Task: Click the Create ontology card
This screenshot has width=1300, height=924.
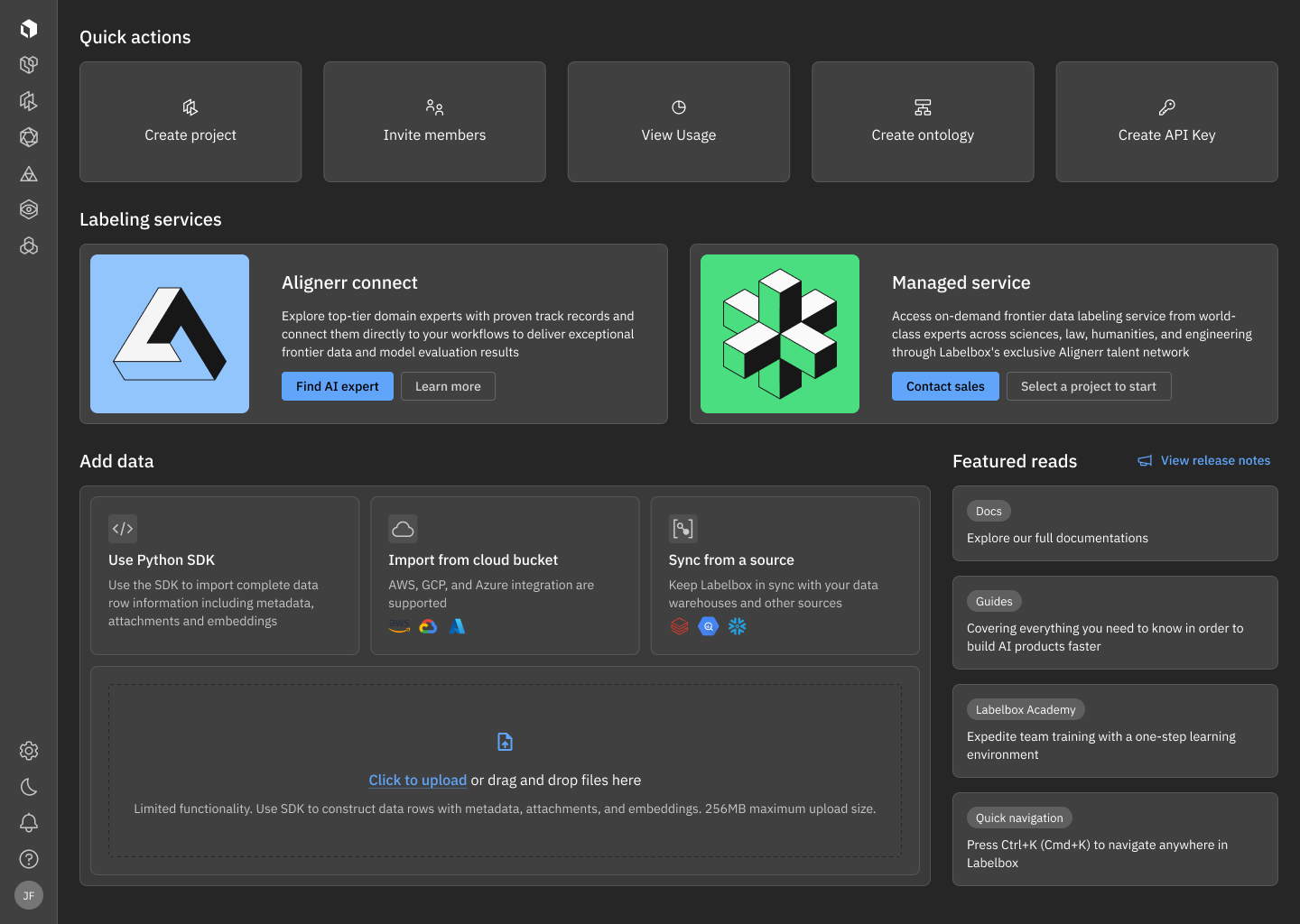Action: tap(923, 122)
